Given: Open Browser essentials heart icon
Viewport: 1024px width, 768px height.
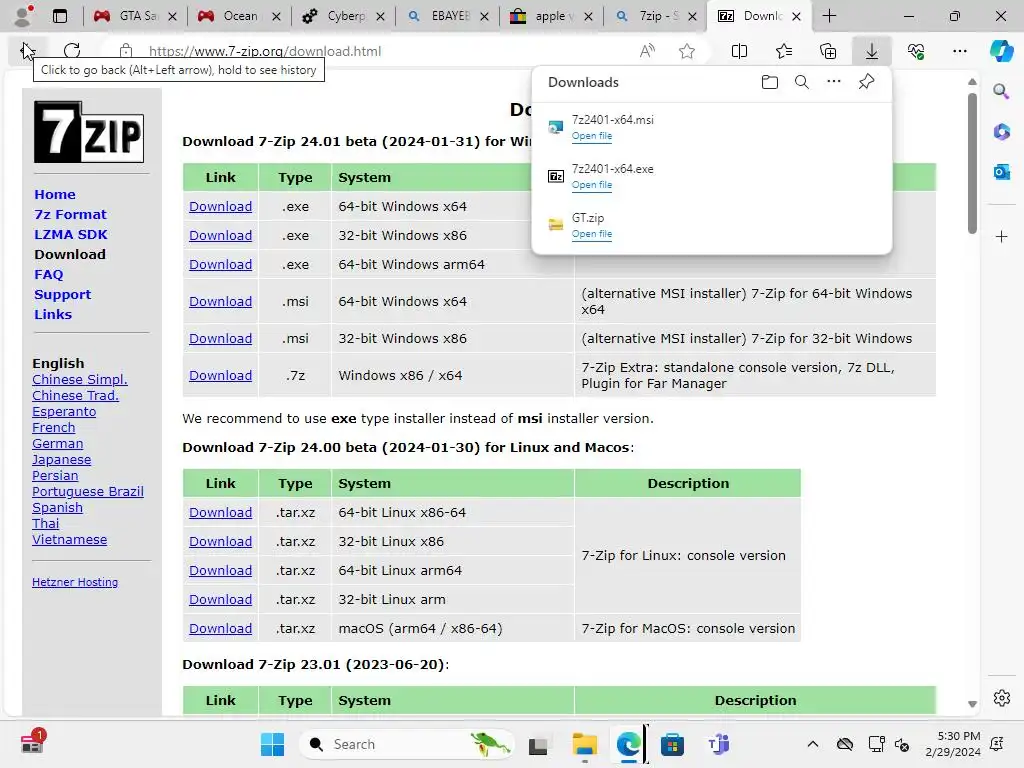Looking at the screenshot, I should [916, 51].
